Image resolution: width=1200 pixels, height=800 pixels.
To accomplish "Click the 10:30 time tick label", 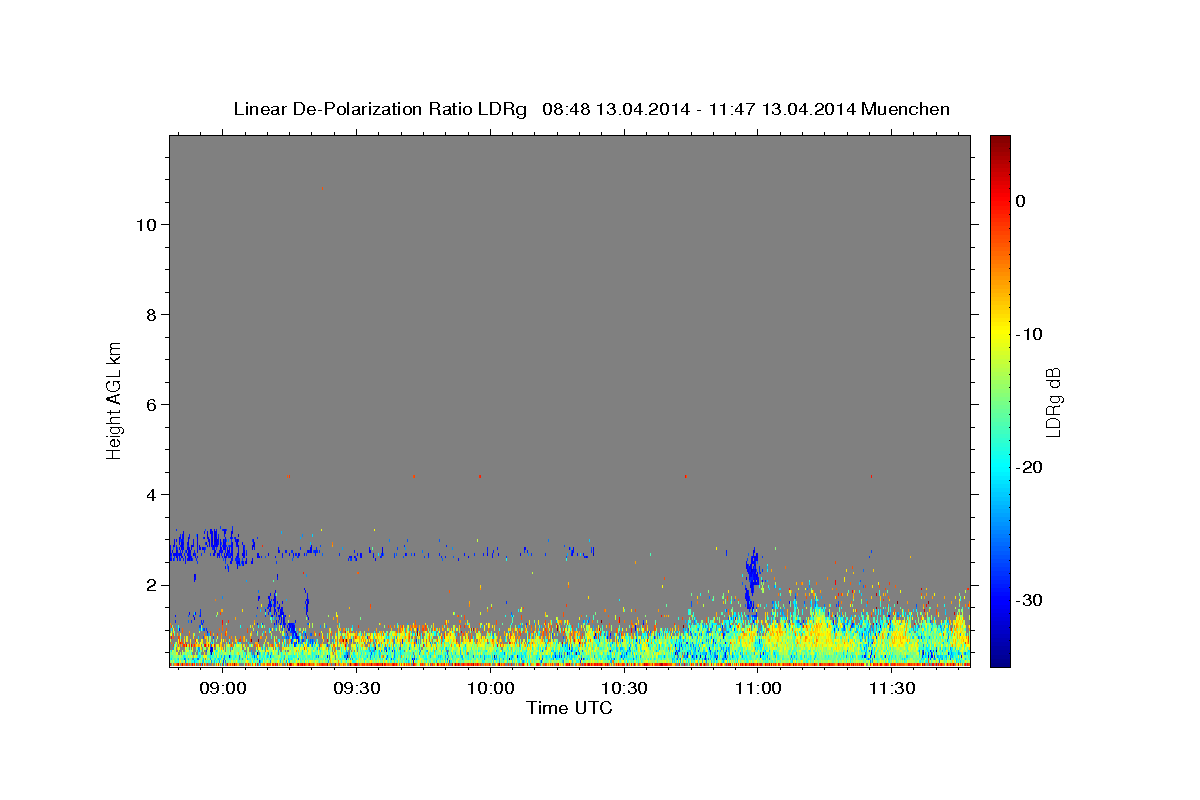I will (x=625, y=688).
